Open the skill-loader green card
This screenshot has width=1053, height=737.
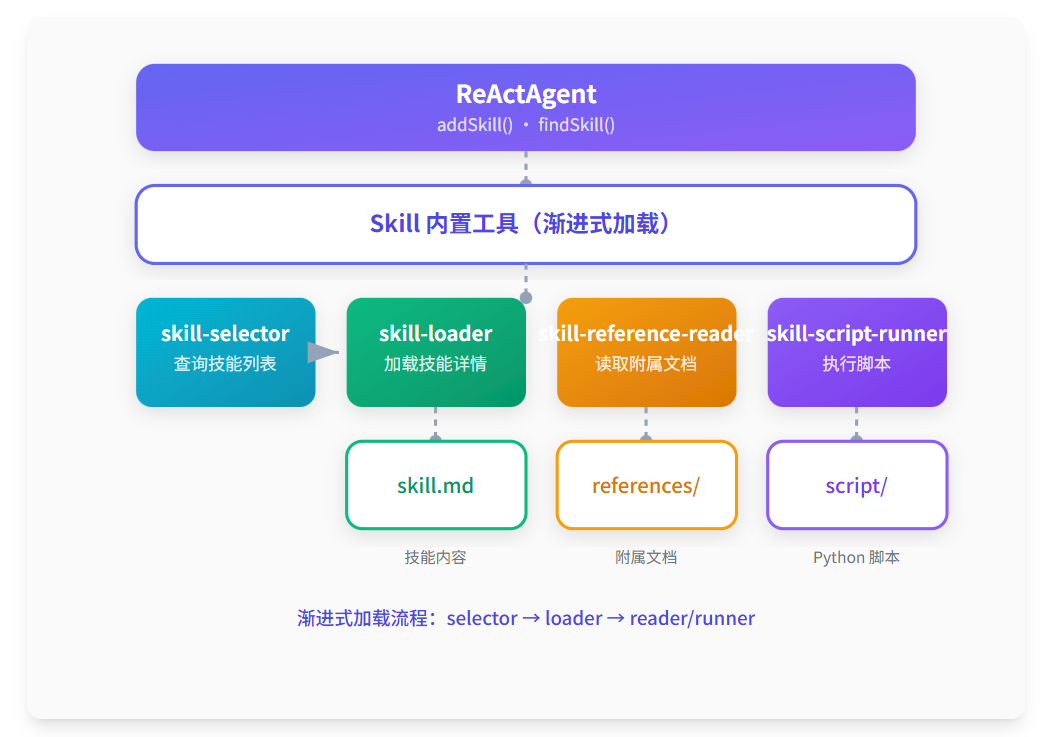(436, 352)
